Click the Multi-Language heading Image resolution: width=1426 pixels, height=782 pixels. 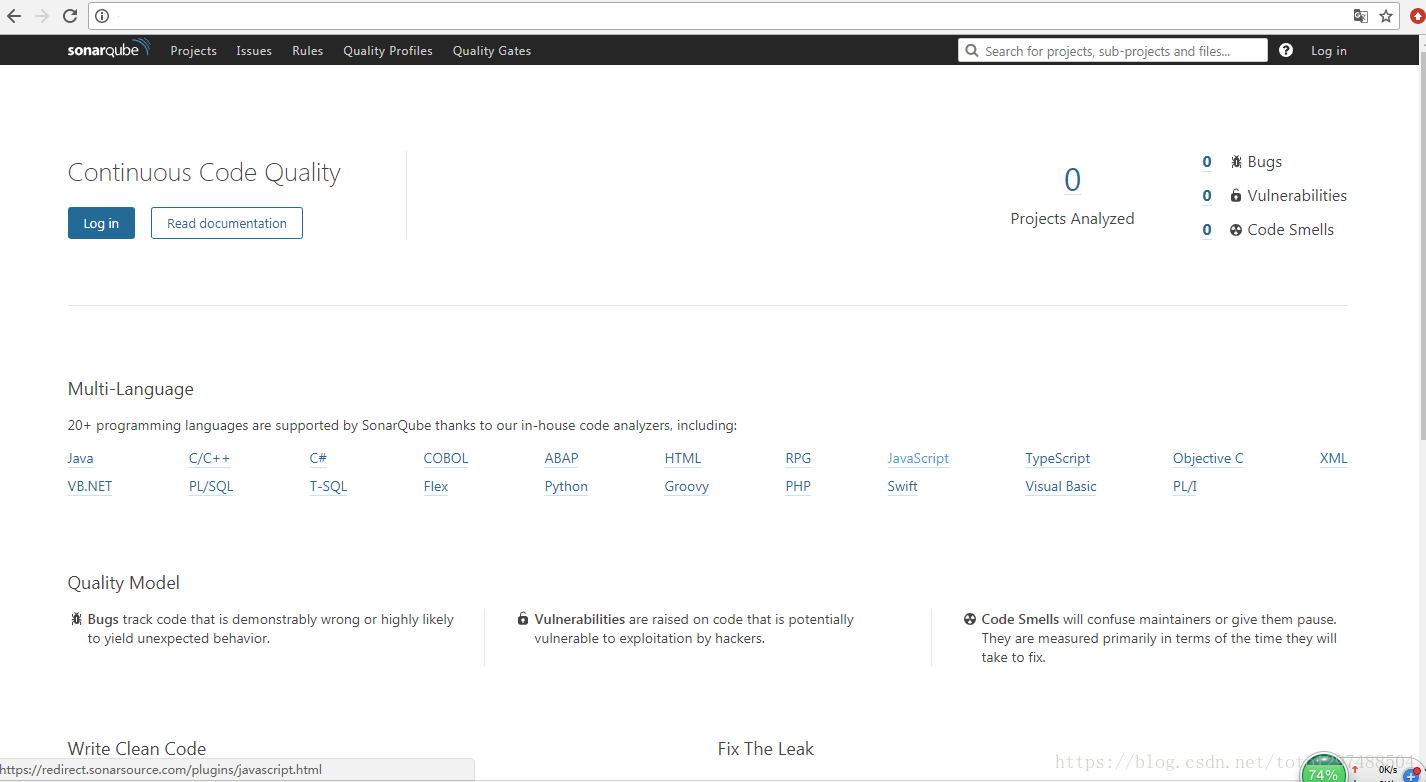pos(131,389)
